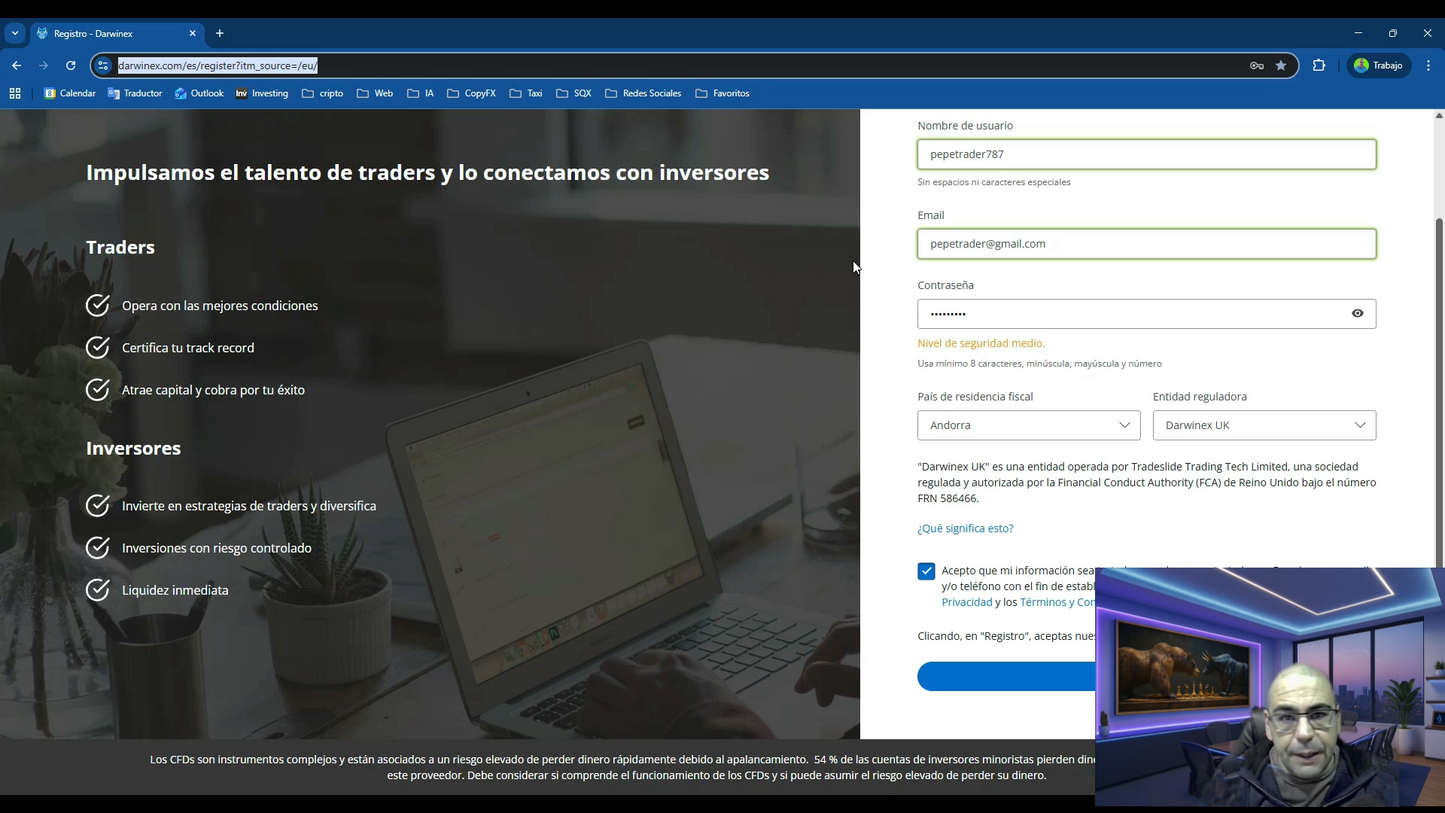Click the 'Traders' heading
This screenshot has width=1445, height=813.
click(120, 247)
